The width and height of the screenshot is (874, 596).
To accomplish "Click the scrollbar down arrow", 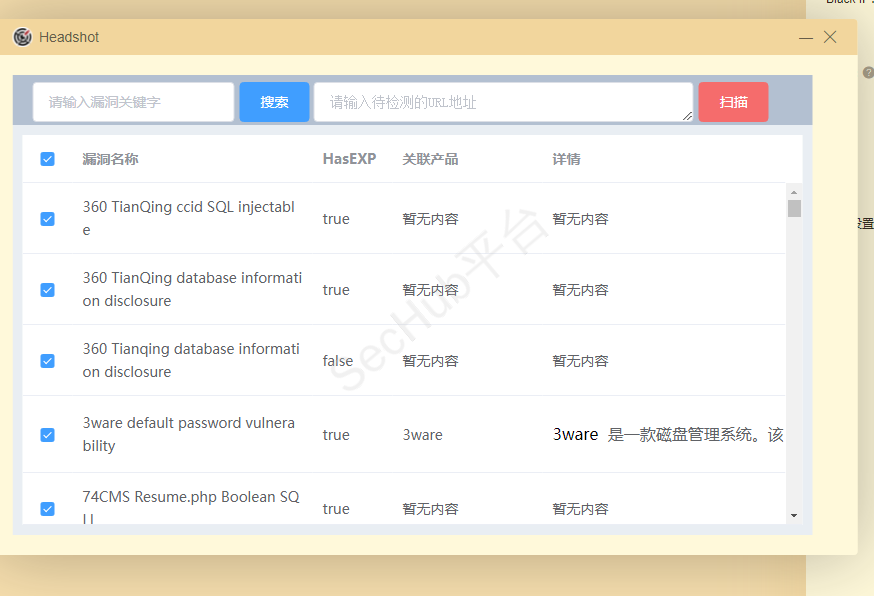I will point(794,515).
